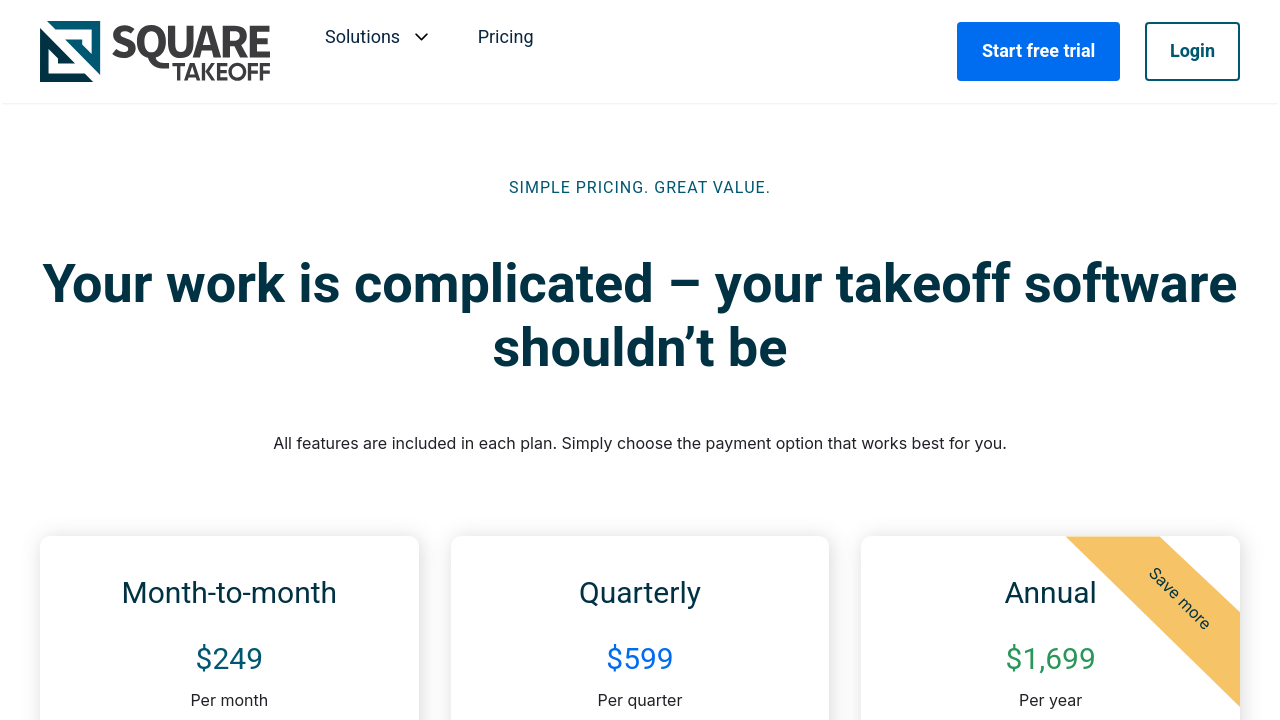Click the $1,699 annual price
The height and width of the screenshot is (720, 1280).
click(1050, 659)
